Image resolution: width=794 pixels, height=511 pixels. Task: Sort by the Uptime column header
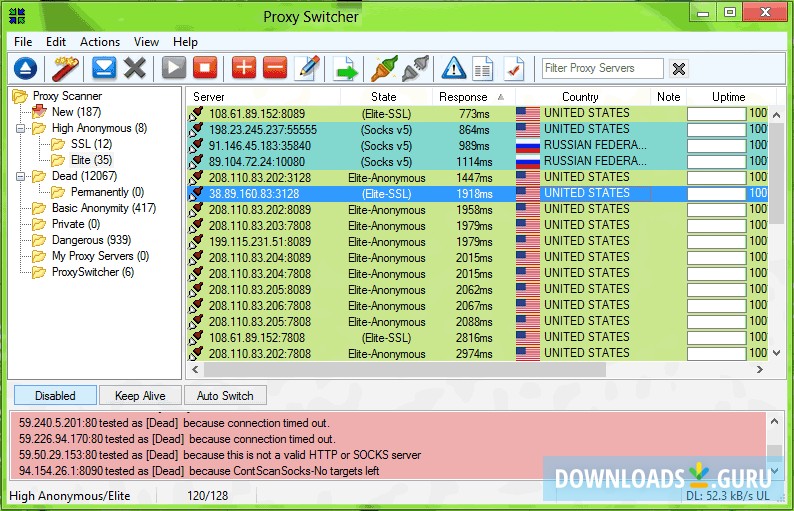[x=729, y=97]
